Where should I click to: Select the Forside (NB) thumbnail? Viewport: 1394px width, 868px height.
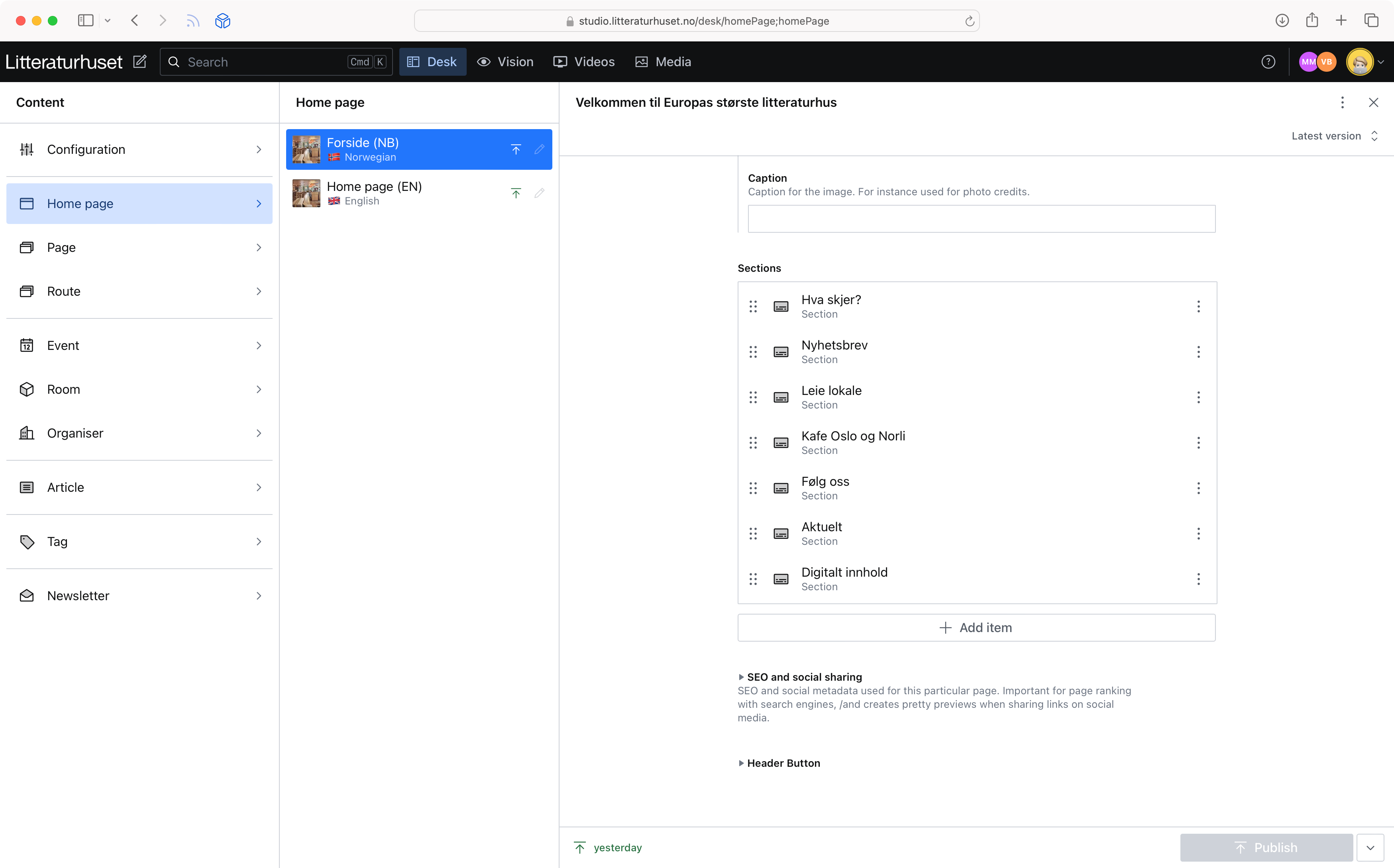click(306, 149)
